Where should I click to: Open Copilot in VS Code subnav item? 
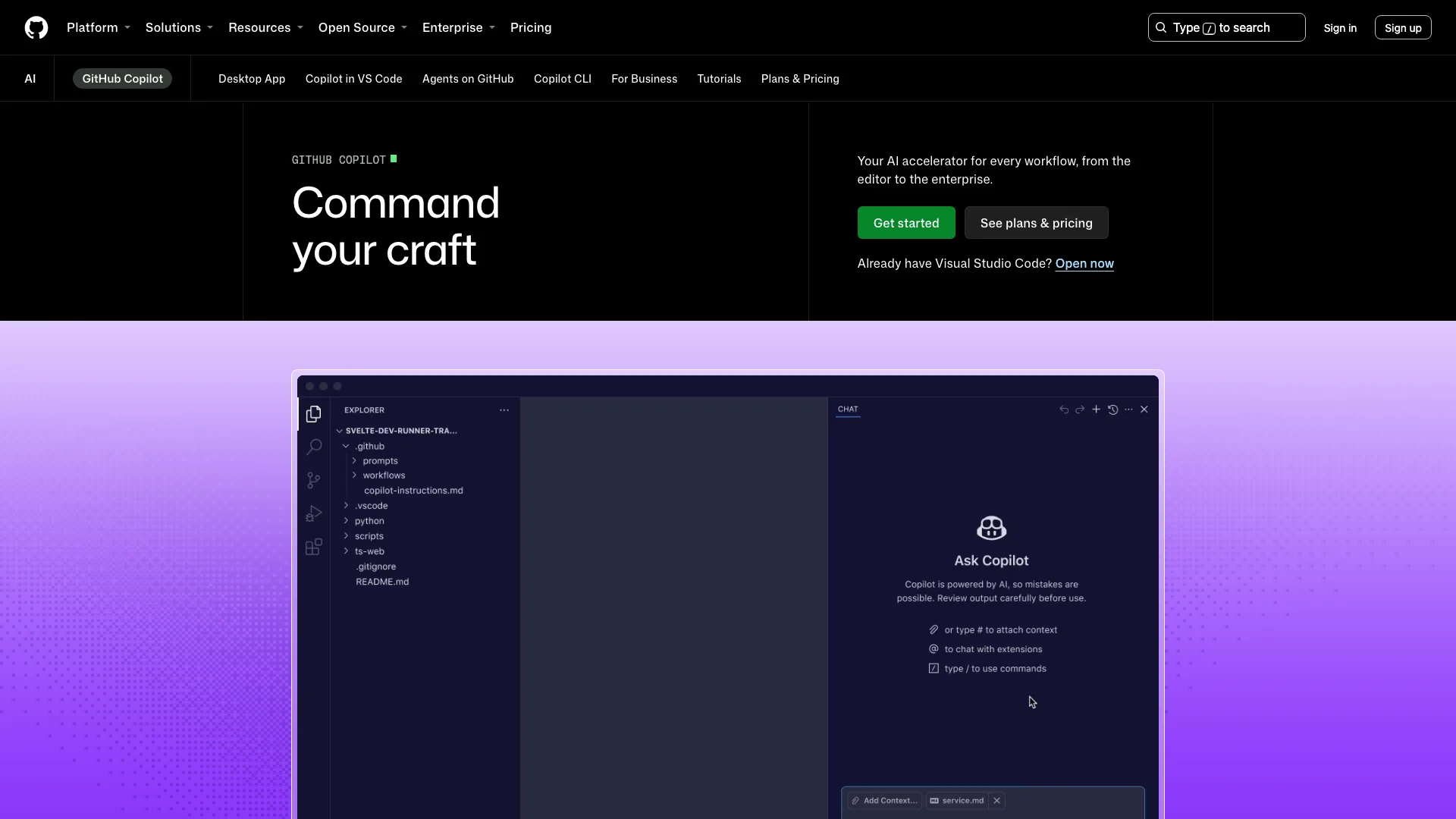click(354, 79)
